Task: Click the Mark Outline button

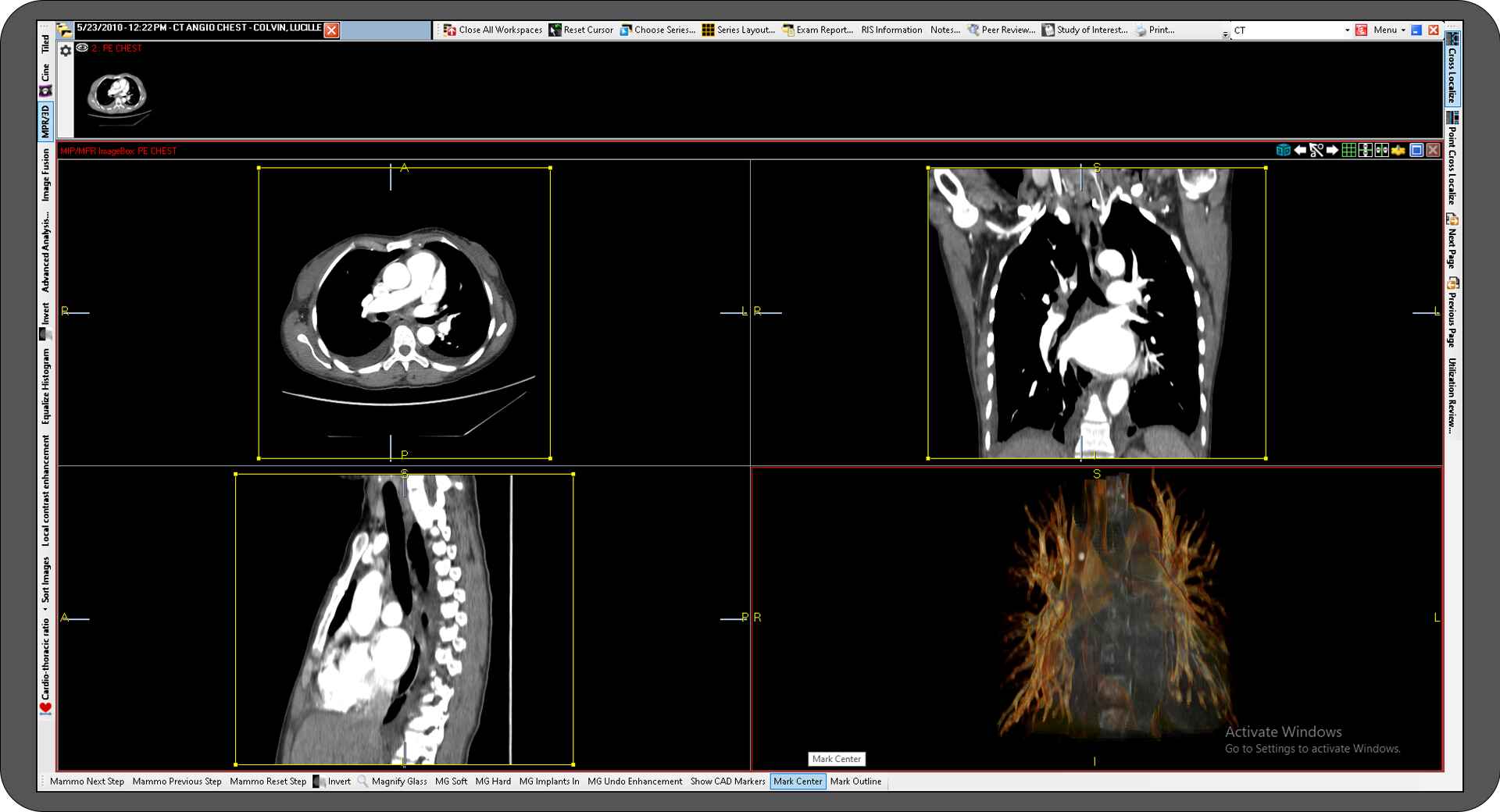Action: (855, 781)
